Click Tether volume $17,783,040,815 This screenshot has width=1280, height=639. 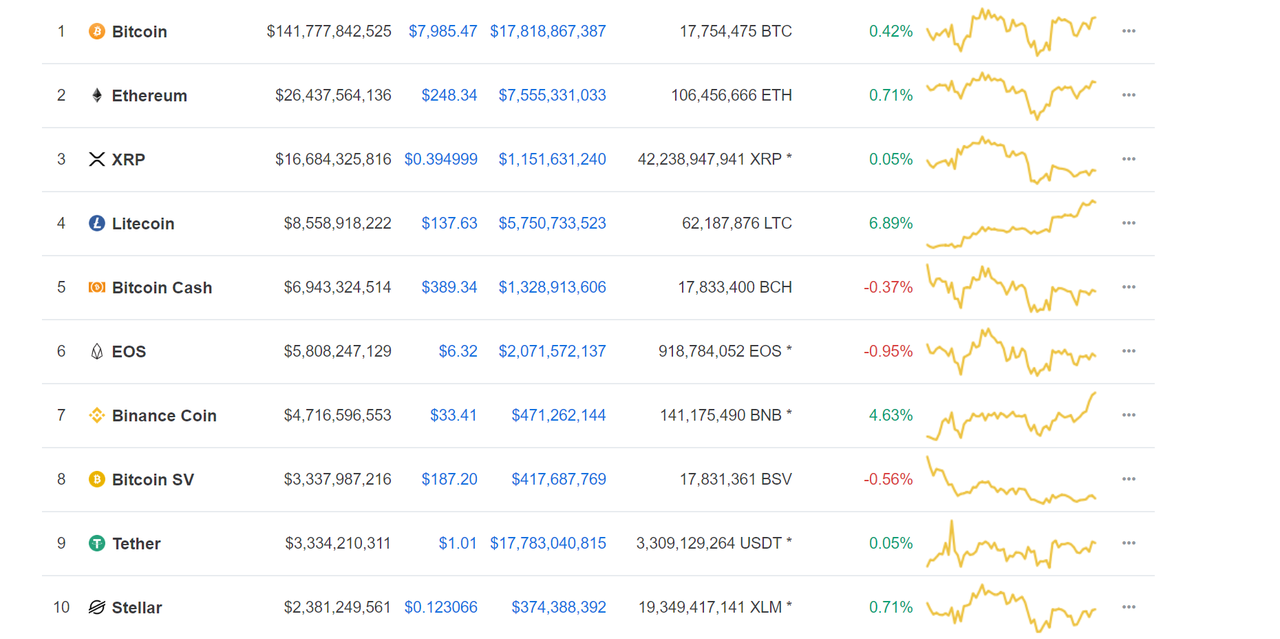(x=548, y=543)
